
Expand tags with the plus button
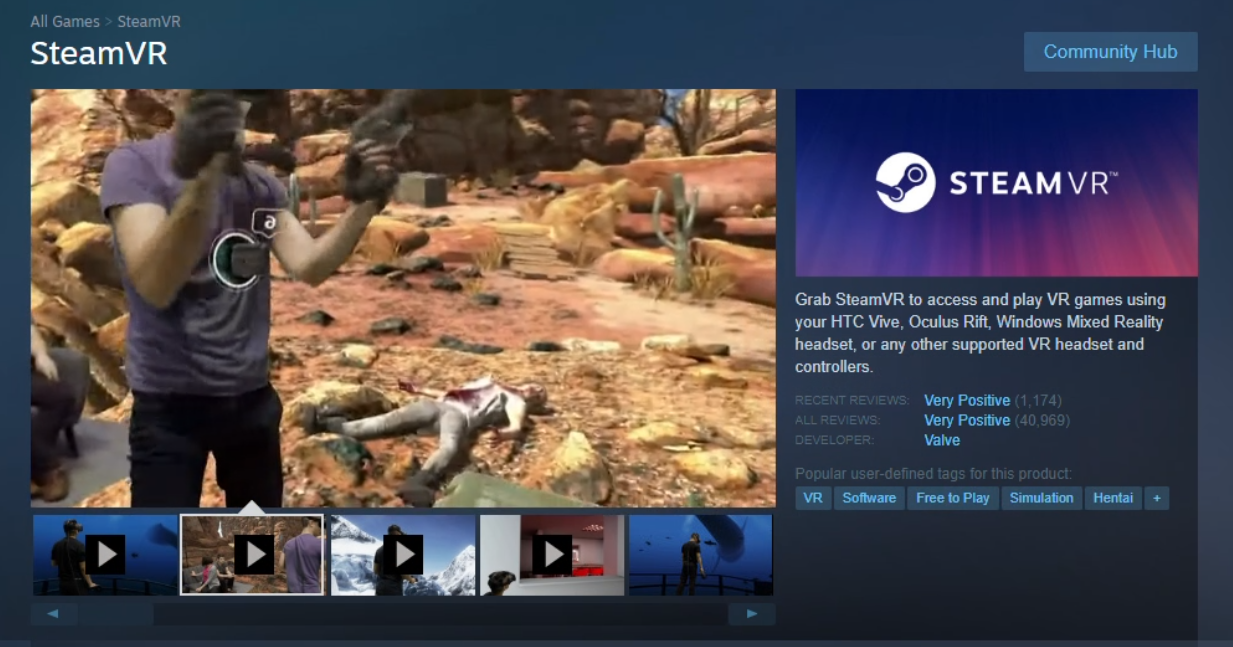click(x=1157, y=498)
